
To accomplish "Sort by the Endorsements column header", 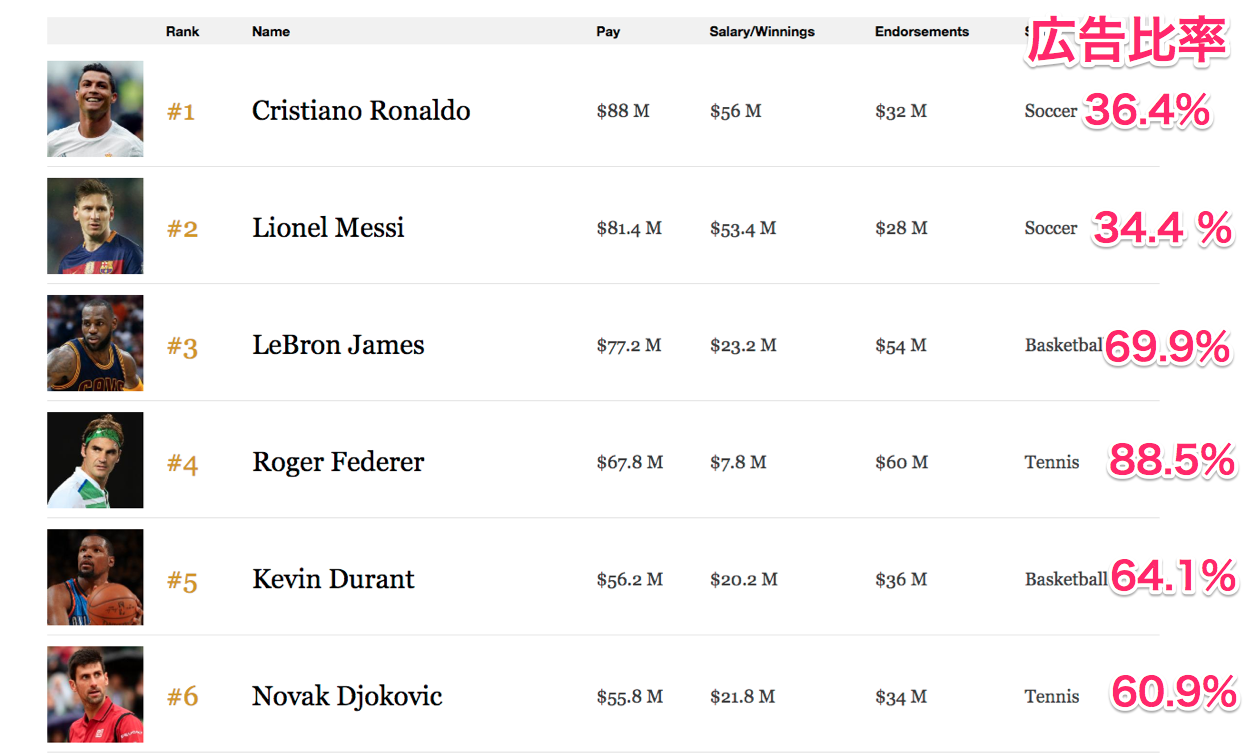I will pyautogui.click(x=922, y=31).
